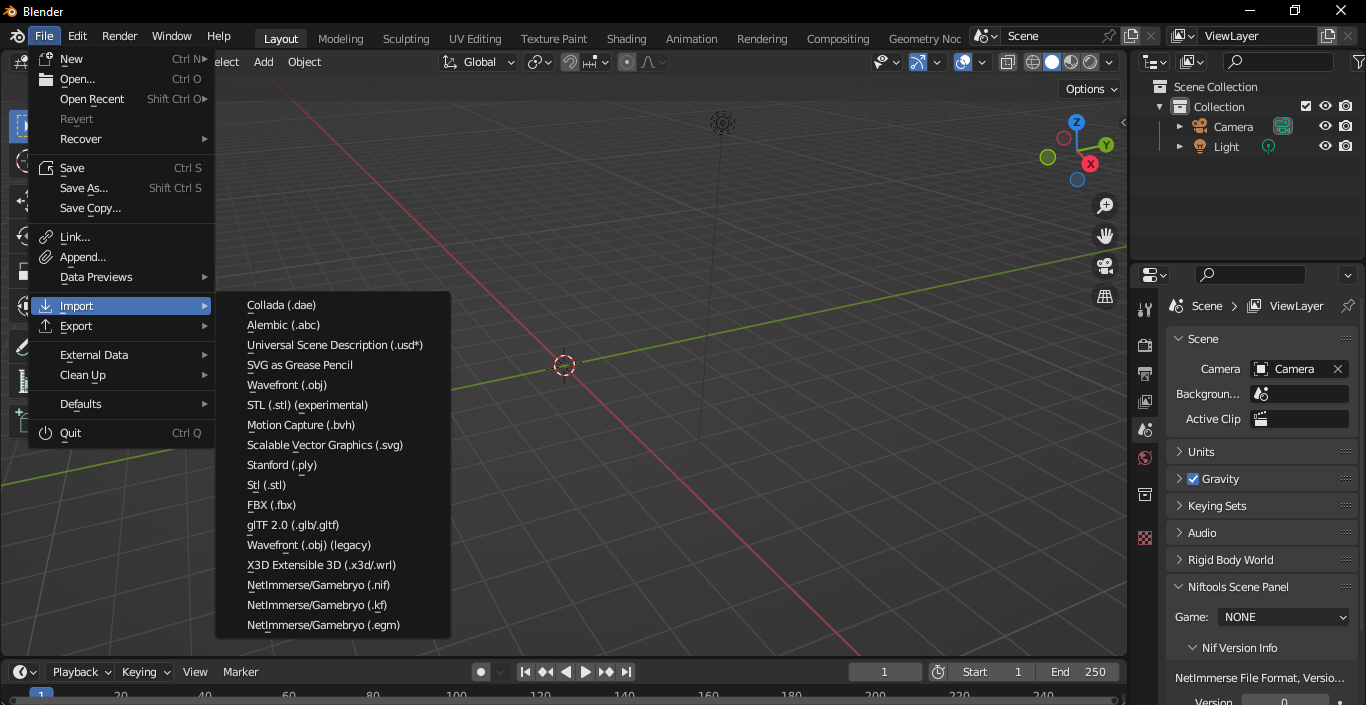Click the red X axis gizmo ball

[1090, 163]
